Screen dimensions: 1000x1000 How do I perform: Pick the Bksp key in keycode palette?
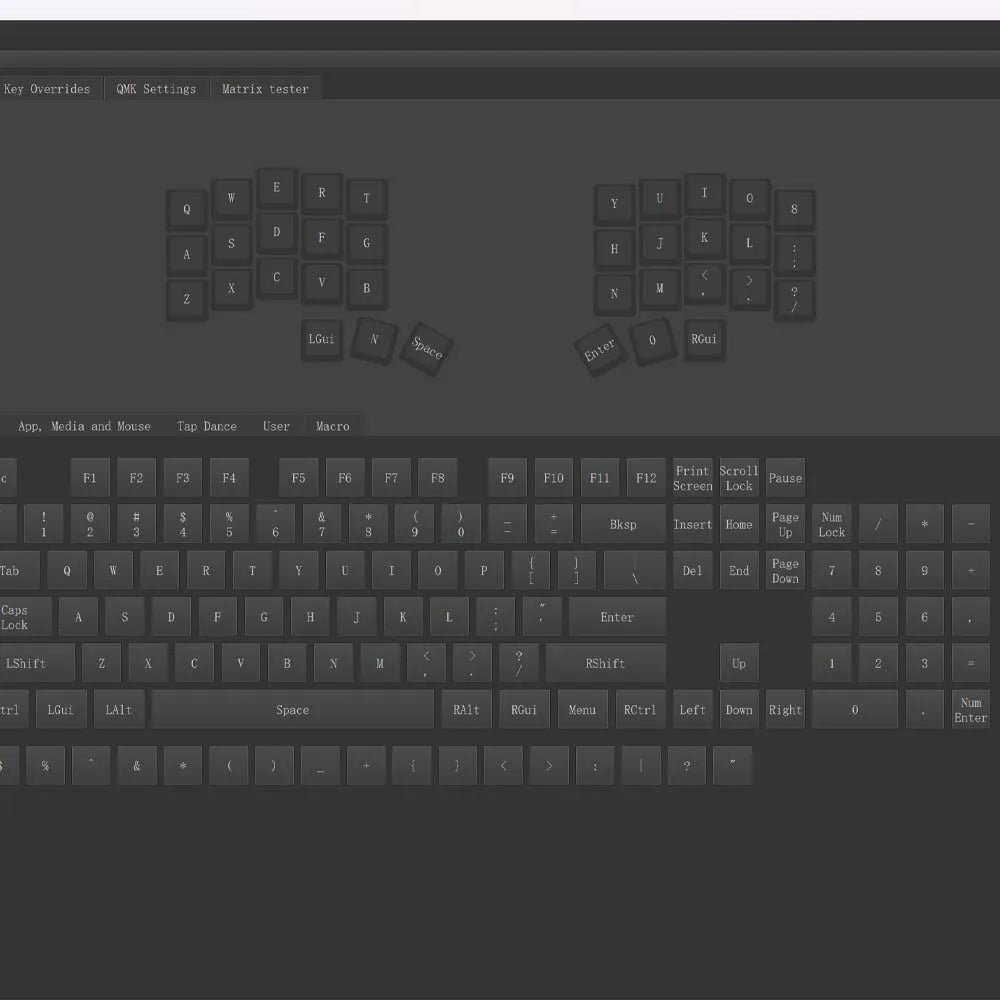(623, 524)
